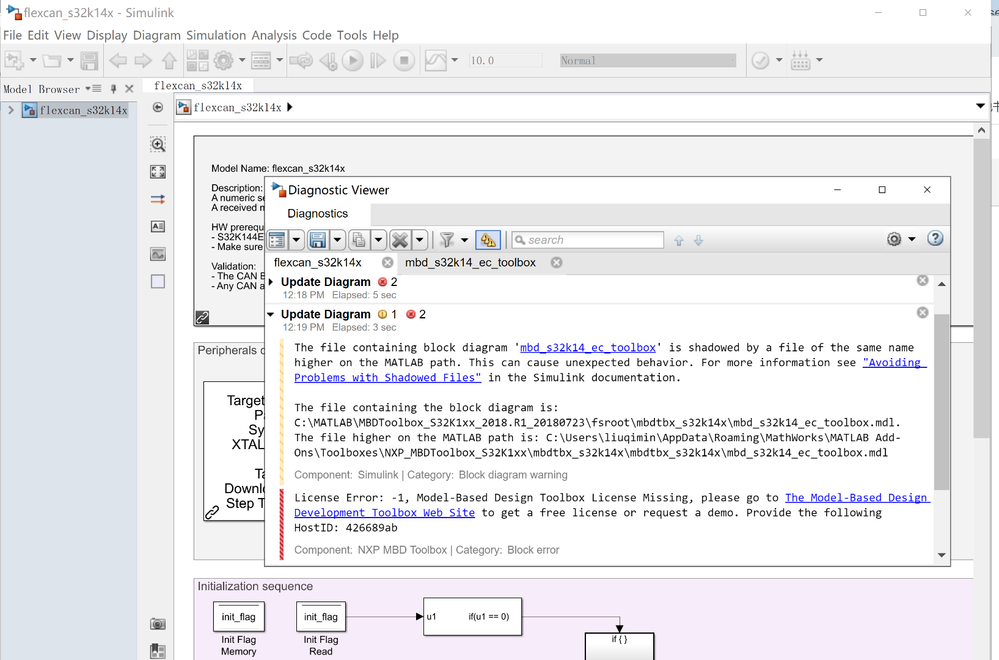Click the copy diagnostics icon in Diagnostic Viewer
Image resolution: width=999 pixels, height=660 pixels.
(x=359, y=240)
